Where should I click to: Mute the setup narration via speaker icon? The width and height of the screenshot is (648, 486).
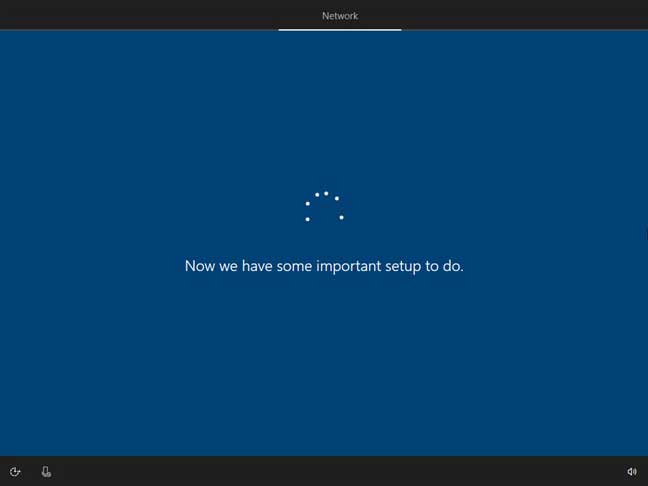click(x=632, y=472)
